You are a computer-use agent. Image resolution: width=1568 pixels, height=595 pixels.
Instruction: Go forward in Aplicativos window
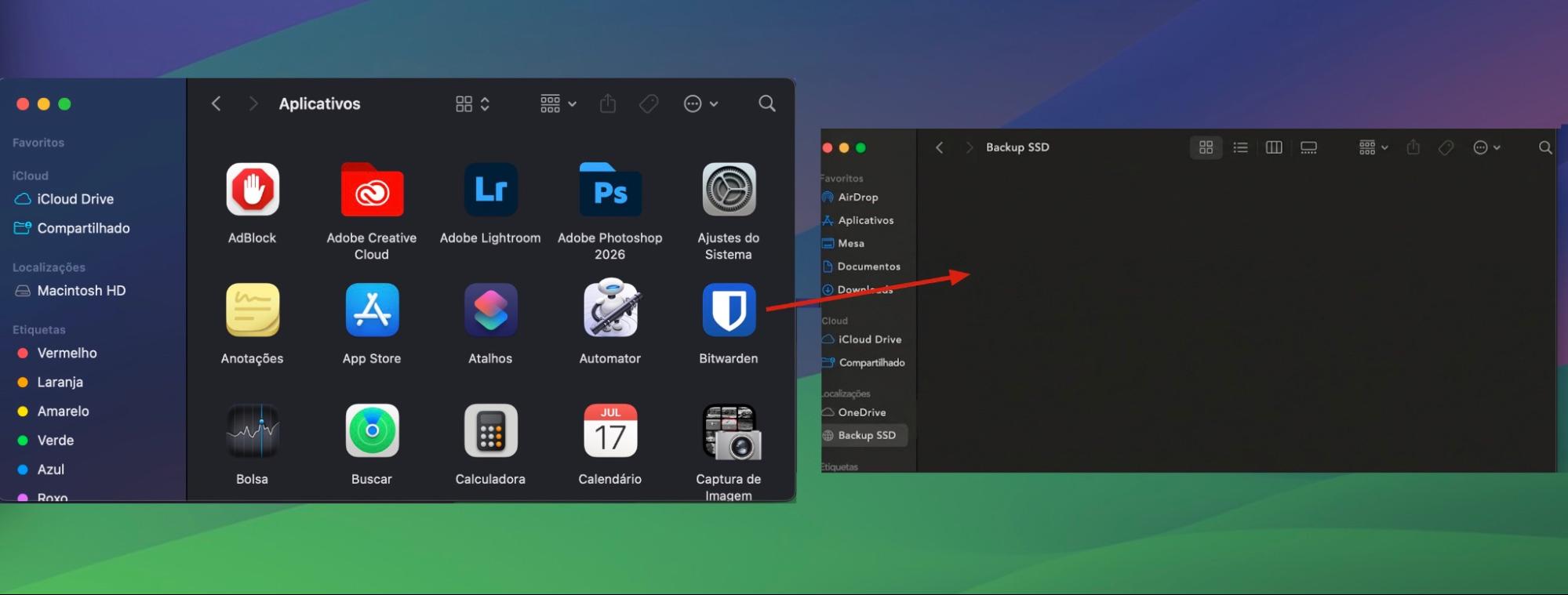pos(253,103)
